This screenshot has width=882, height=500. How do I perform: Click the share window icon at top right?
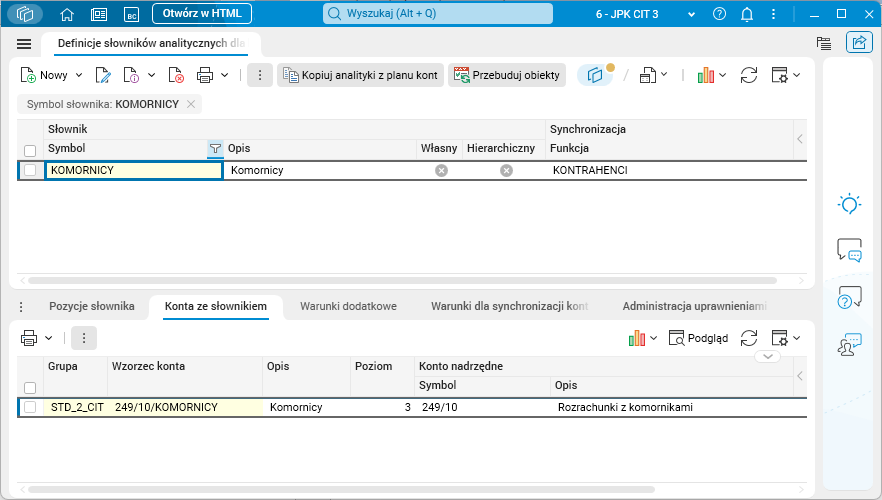tap(859, 42)
